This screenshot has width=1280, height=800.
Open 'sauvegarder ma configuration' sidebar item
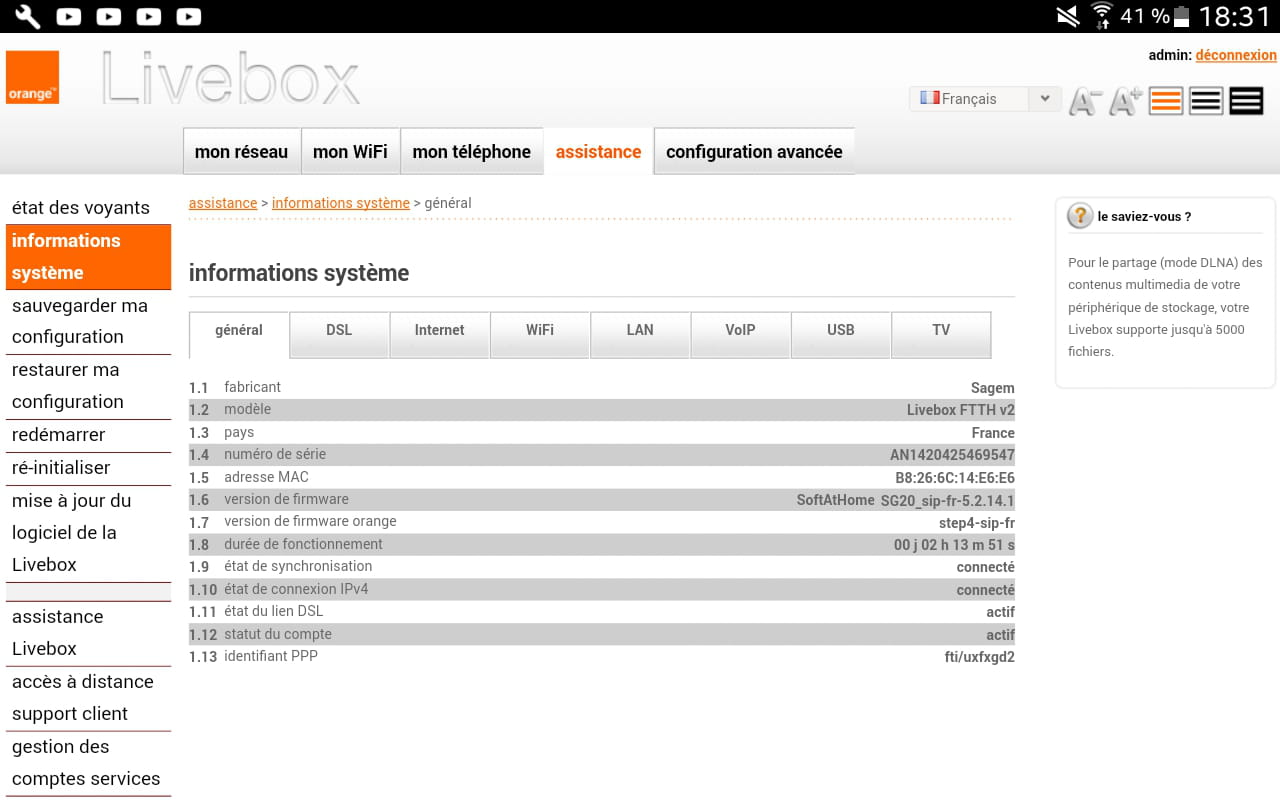(x=88, y=322)
